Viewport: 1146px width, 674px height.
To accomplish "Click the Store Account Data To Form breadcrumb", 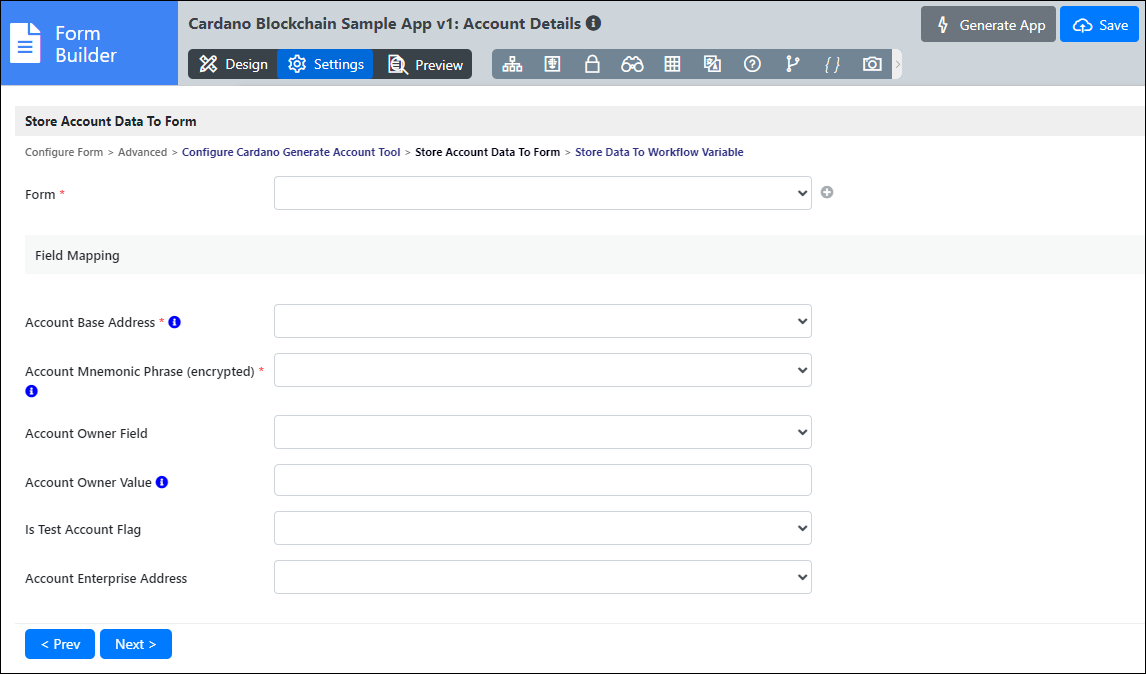I will [x=487, y=152].
